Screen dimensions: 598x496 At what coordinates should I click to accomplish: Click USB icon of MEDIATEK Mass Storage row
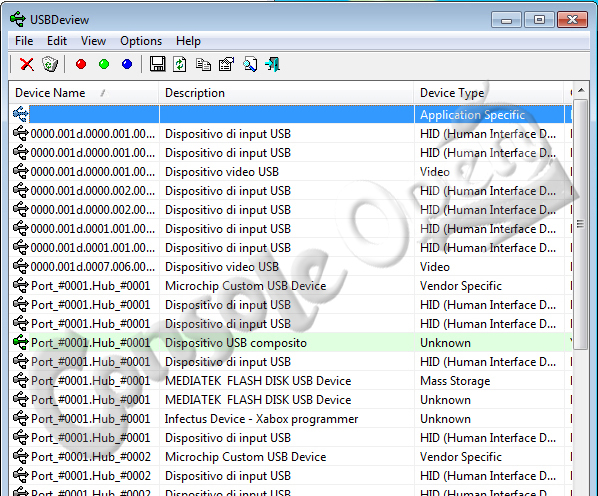point(21,380)
